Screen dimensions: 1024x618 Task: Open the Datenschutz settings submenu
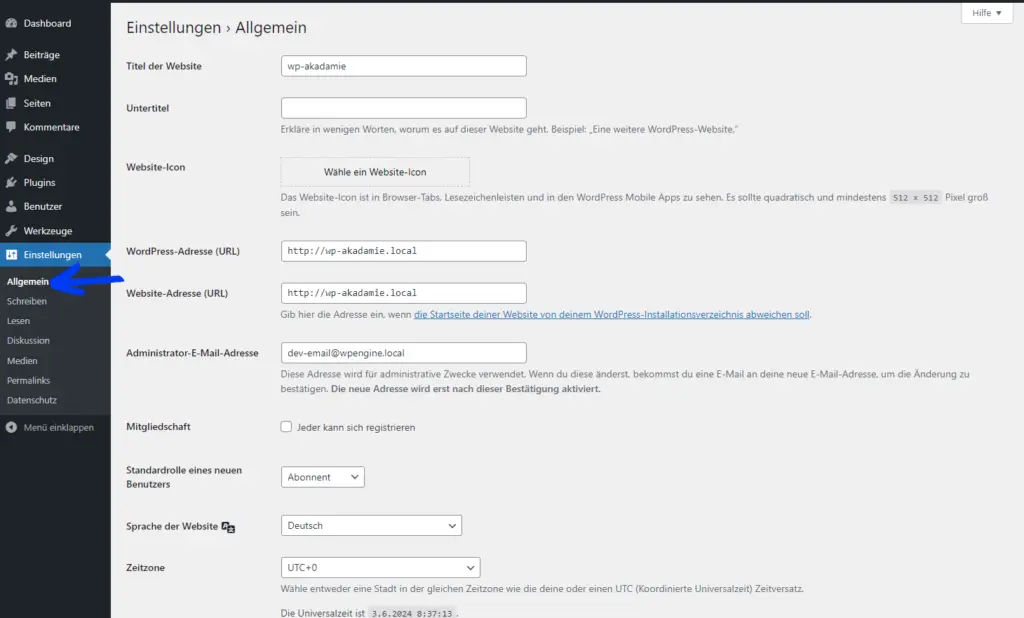click(32, 400)
